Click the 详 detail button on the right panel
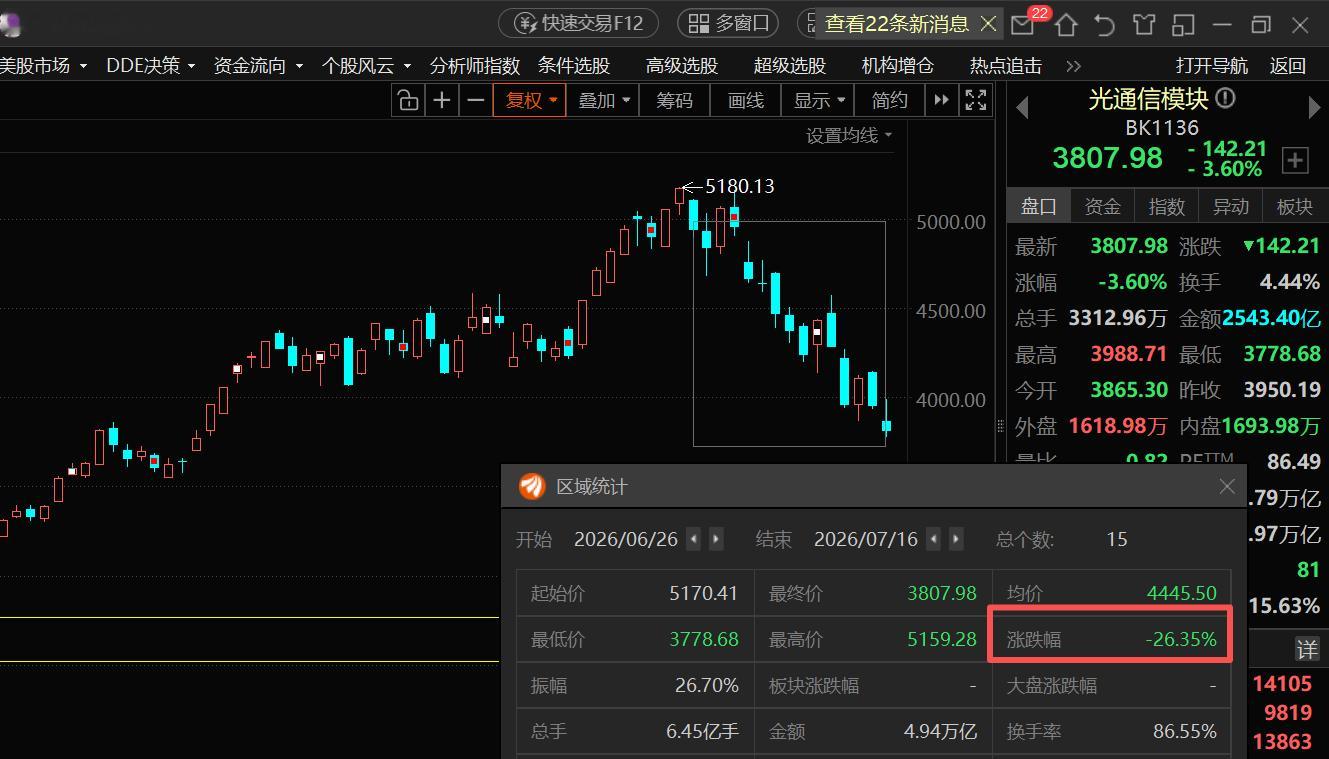The image size is (1329, 759). point(1307,650)
